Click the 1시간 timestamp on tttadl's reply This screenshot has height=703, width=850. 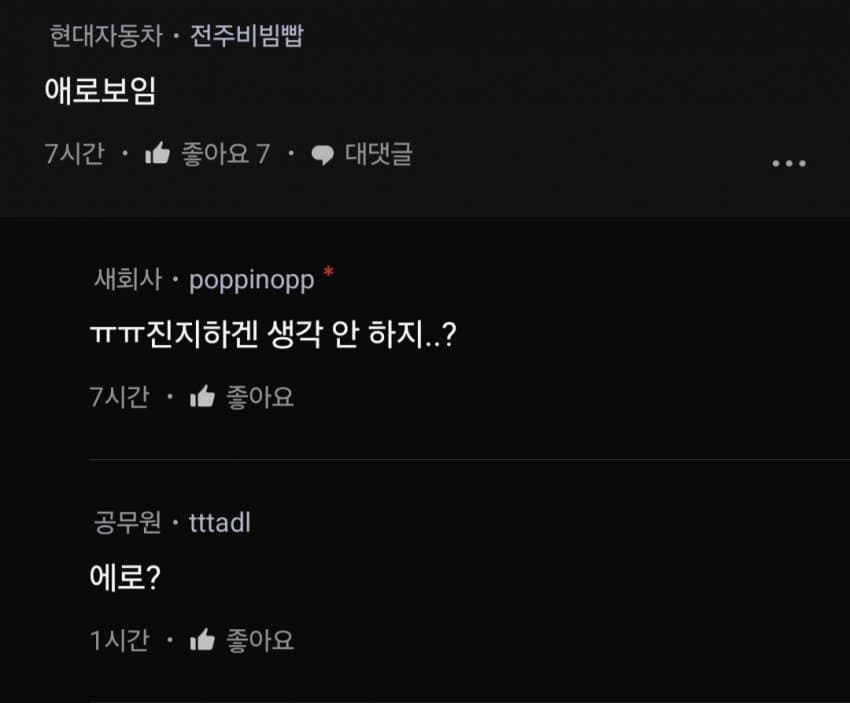pyautogui.click(x=119, y=640)
